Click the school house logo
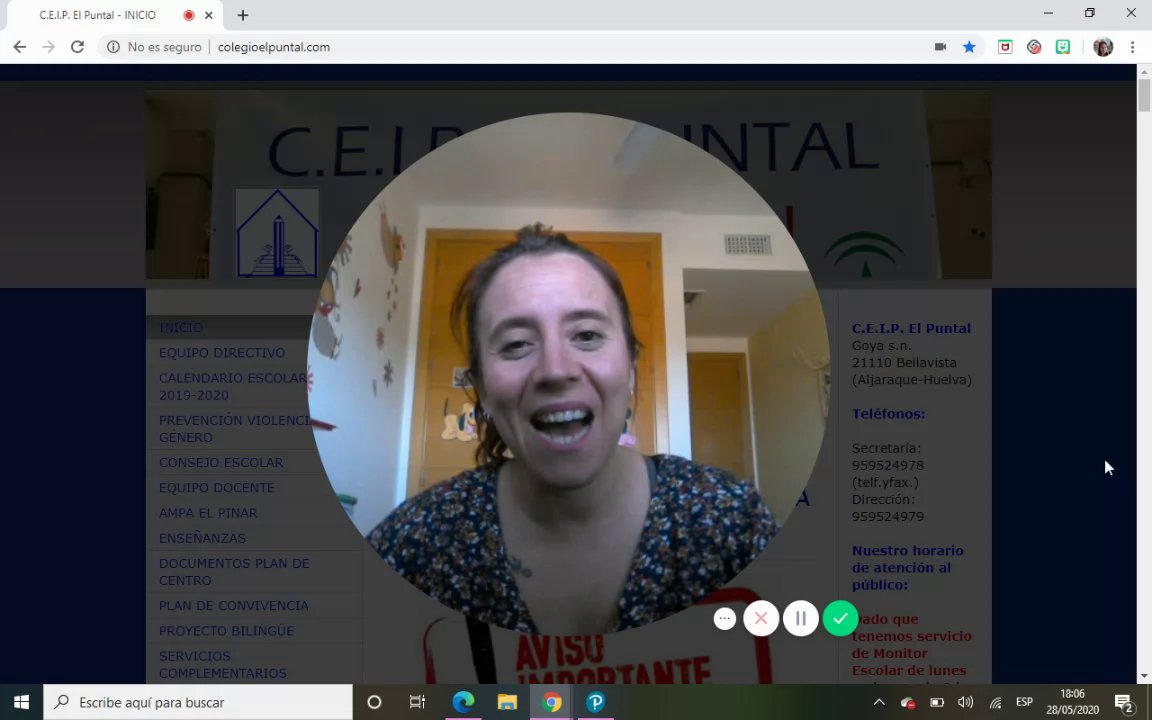This screenshot has height=720, width=1152. click(x=277, y=233)
